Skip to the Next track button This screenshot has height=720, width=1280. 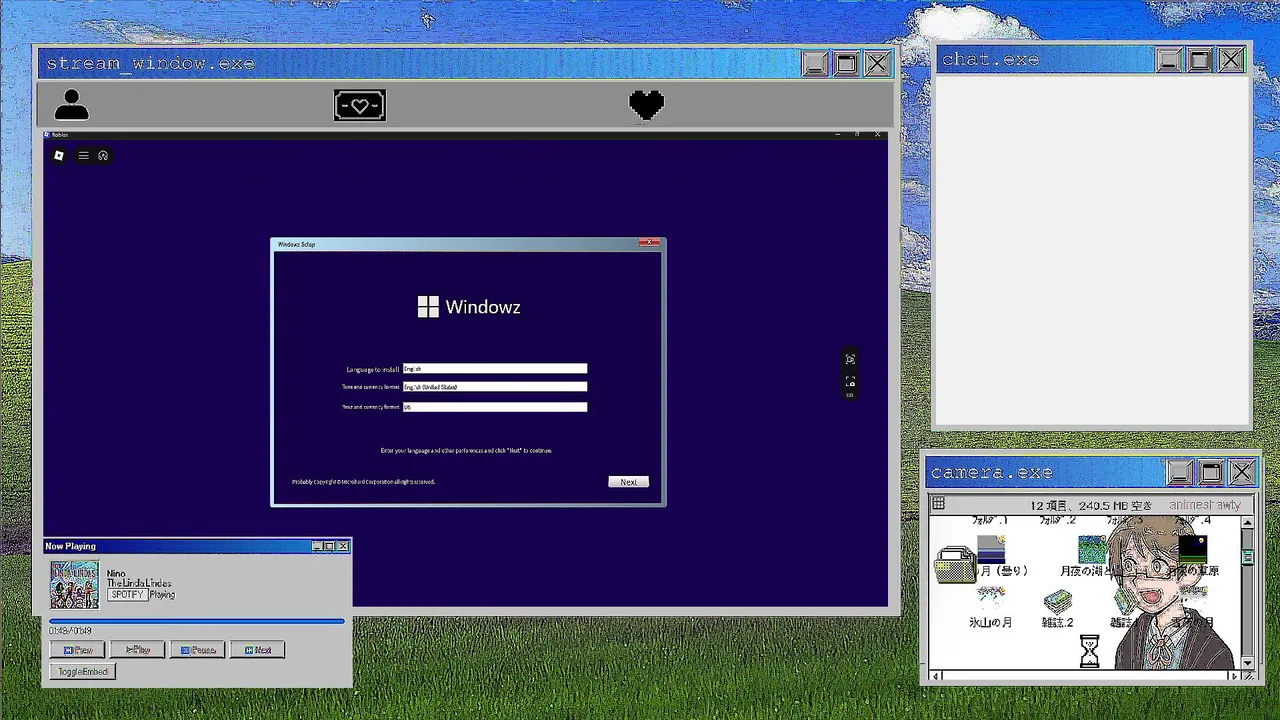tap(257, 650)
